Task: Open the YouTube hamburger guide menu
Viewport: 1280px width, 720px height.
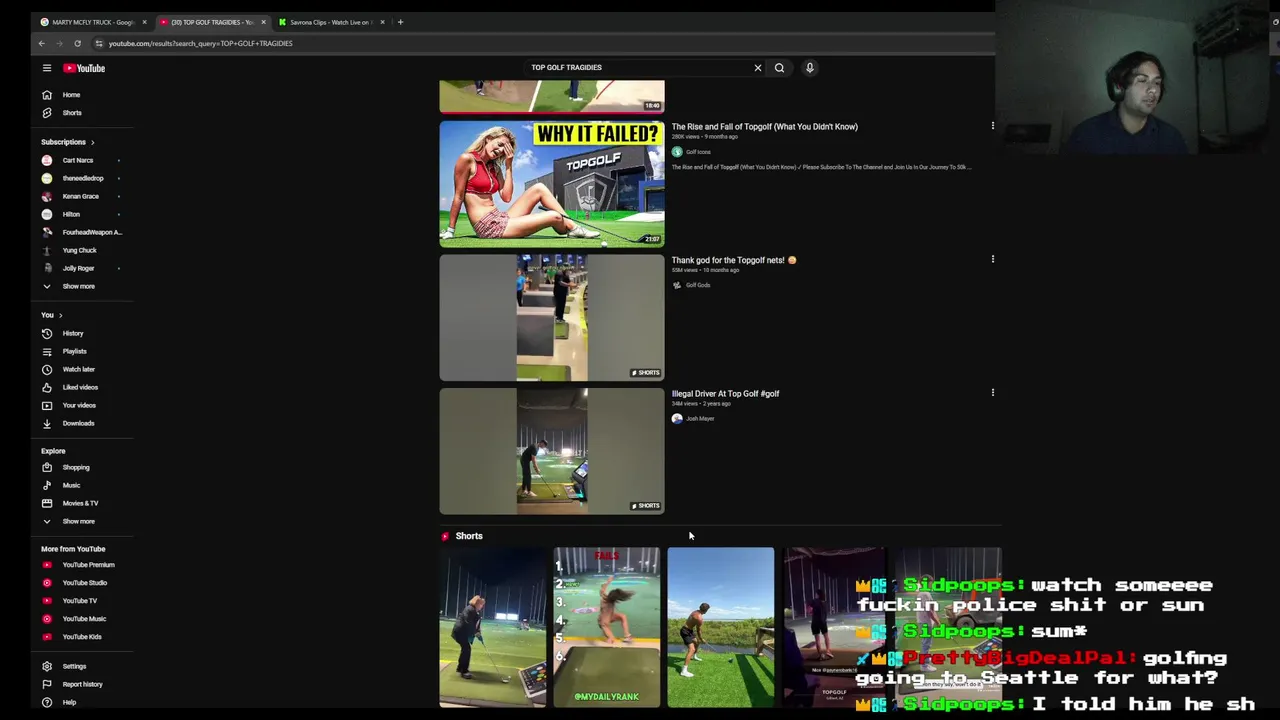Action: click(46, 68)
